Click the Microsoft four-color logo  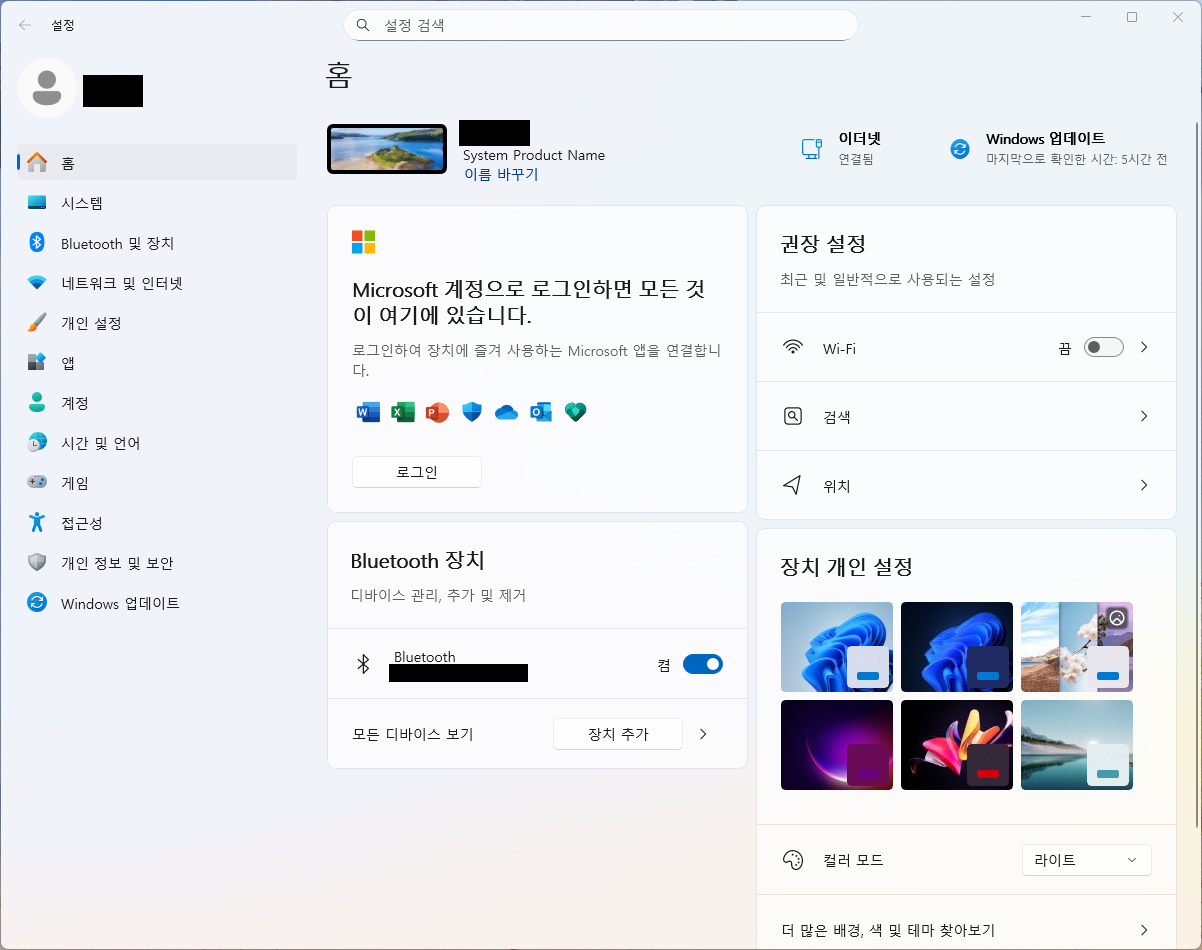pyautogui.click(x=363, y=242)
